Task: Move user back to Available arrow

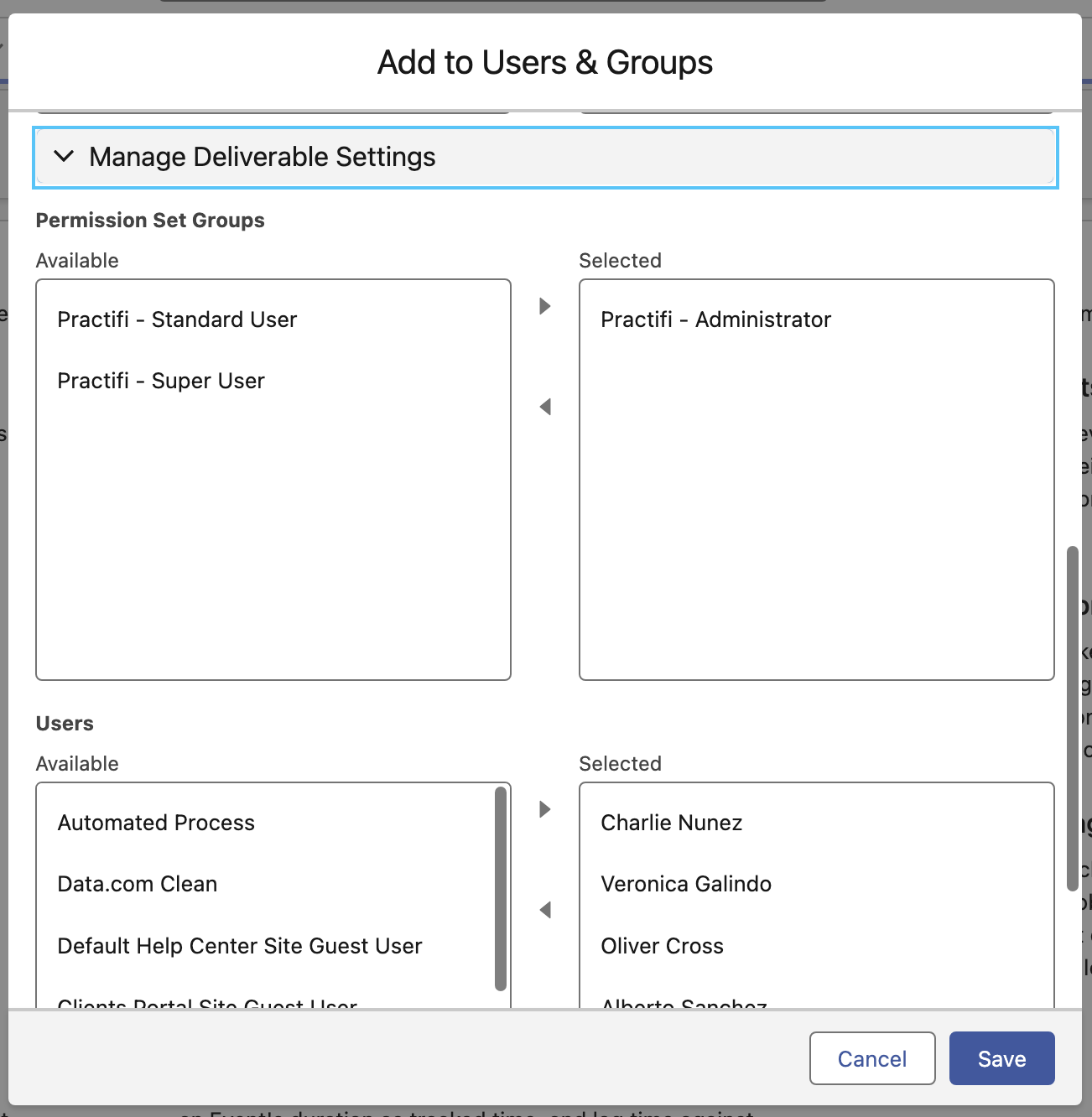Action: pyautogui.click(x=545, y=910)
